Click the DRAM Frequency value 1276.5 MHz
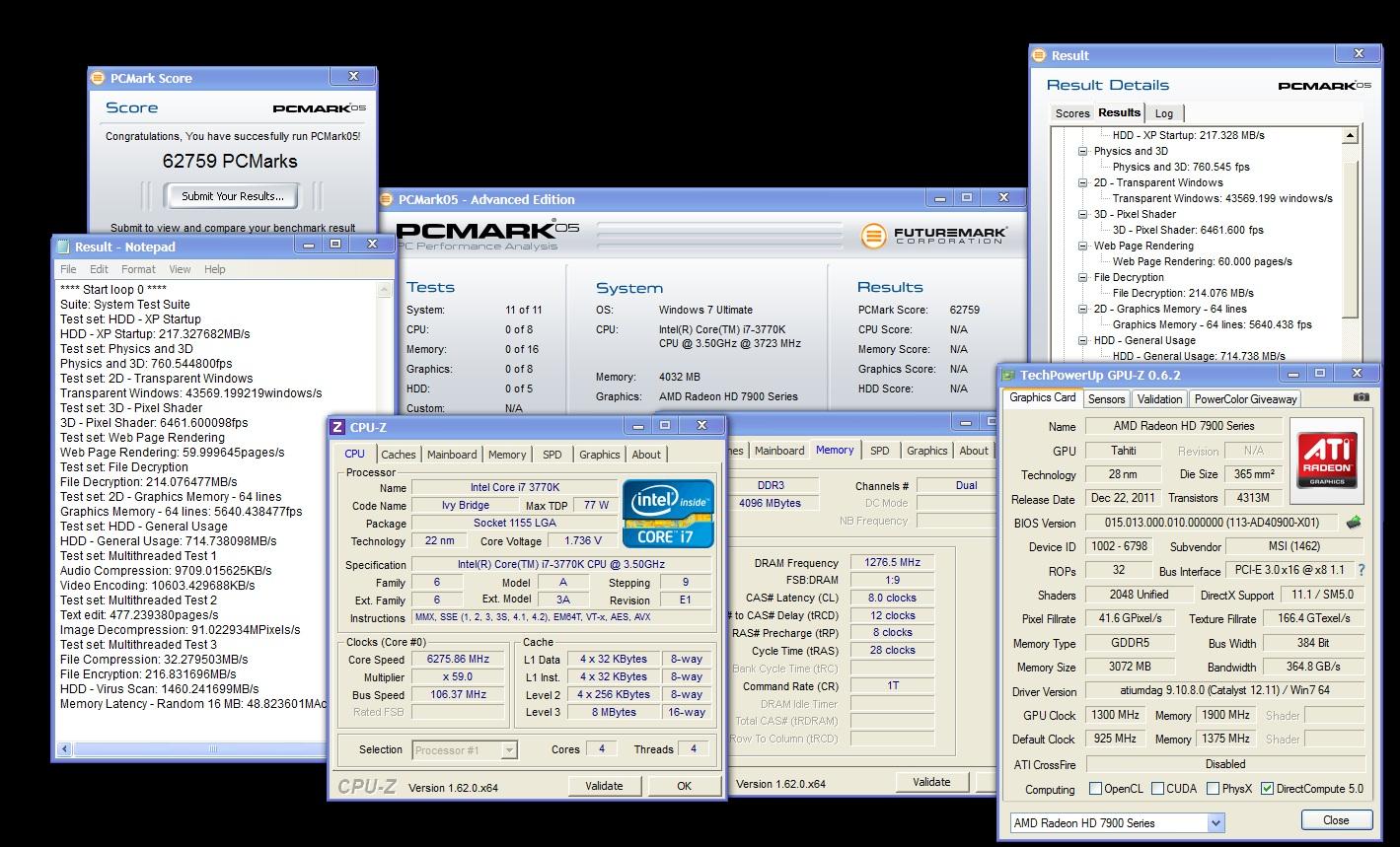Viewport: 1400px width, 847px height. [892, 563]
